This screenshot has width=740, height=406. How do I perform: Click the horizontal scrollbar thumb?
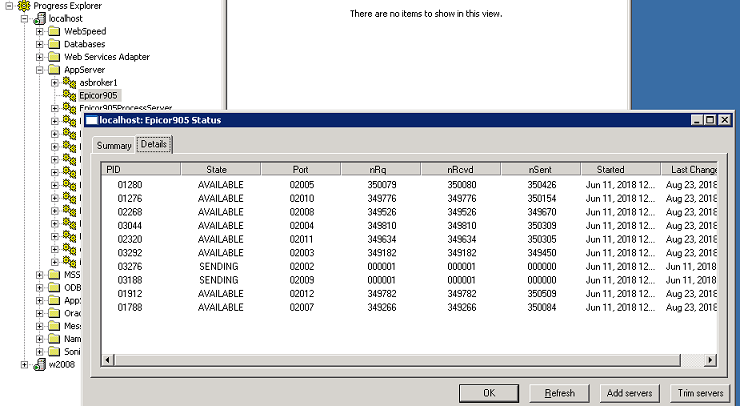pos(397,360)
